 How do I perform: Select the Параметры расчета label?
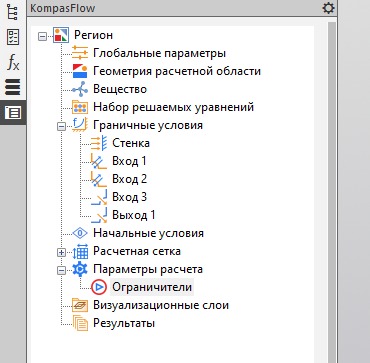click(x=148, y=269)
